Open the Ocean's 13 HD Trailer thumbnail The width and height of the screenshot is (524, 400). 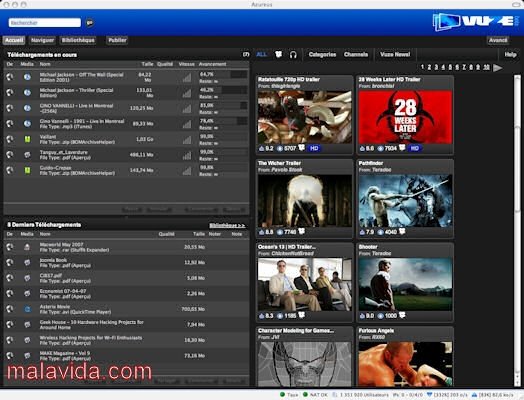[x=305, y=284]
